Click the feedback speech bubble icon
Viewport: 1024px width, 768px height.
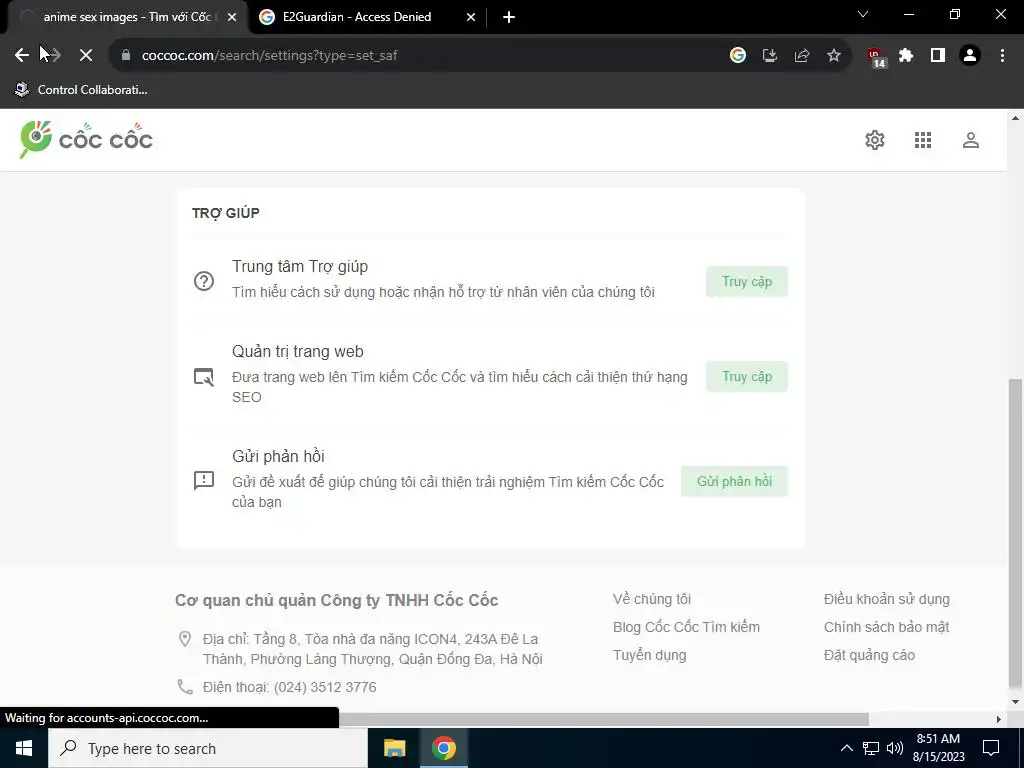(204, 481)
